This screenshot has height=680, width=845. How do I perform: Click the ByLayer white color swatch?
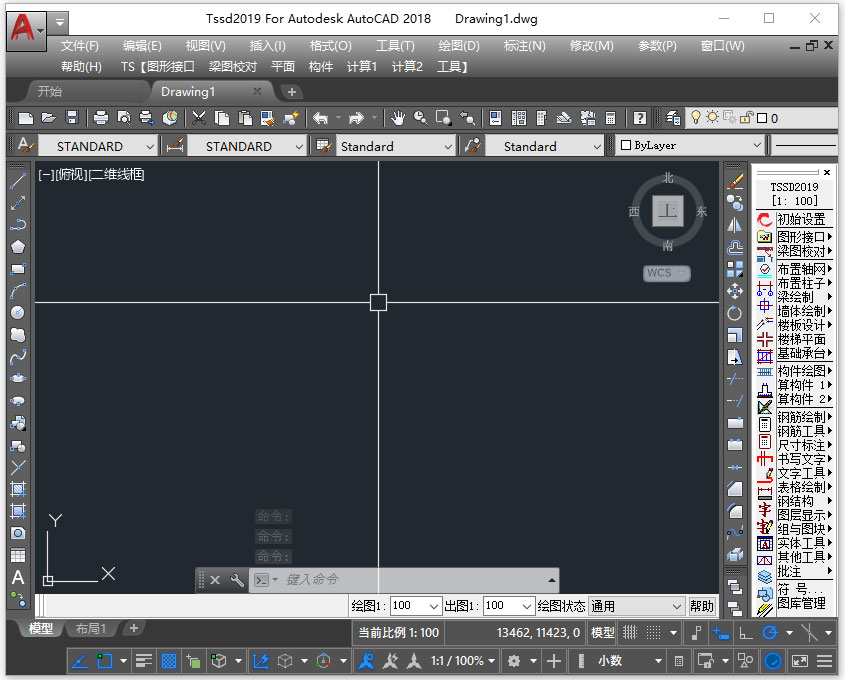coord(626,145)
